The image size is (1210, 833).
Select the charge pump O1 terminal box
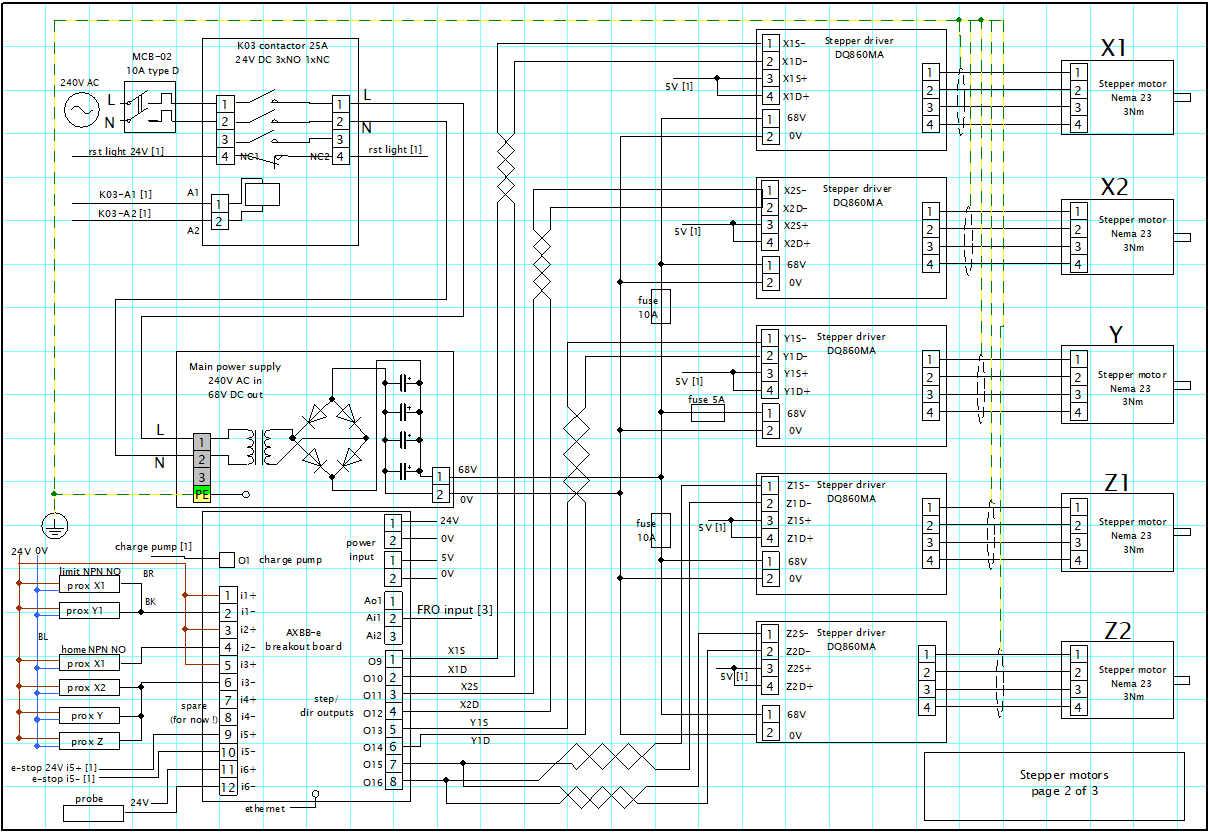coord(226,560)
